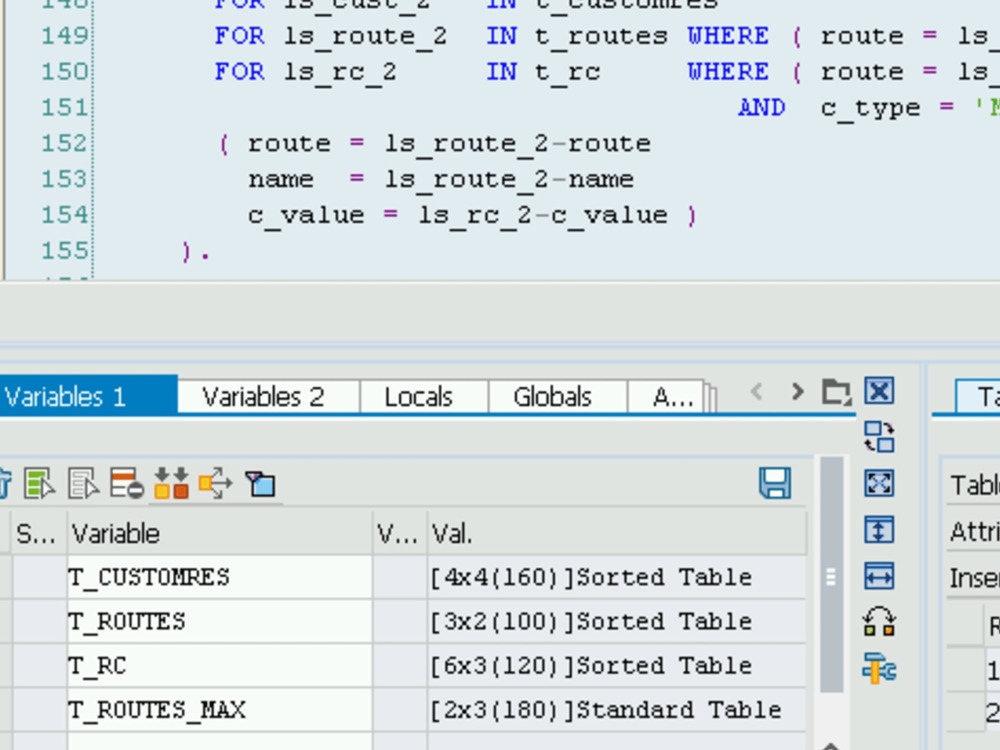
Task: Show next tabs with right arrow
Action: pyautogui.click(x=797, y=391)
